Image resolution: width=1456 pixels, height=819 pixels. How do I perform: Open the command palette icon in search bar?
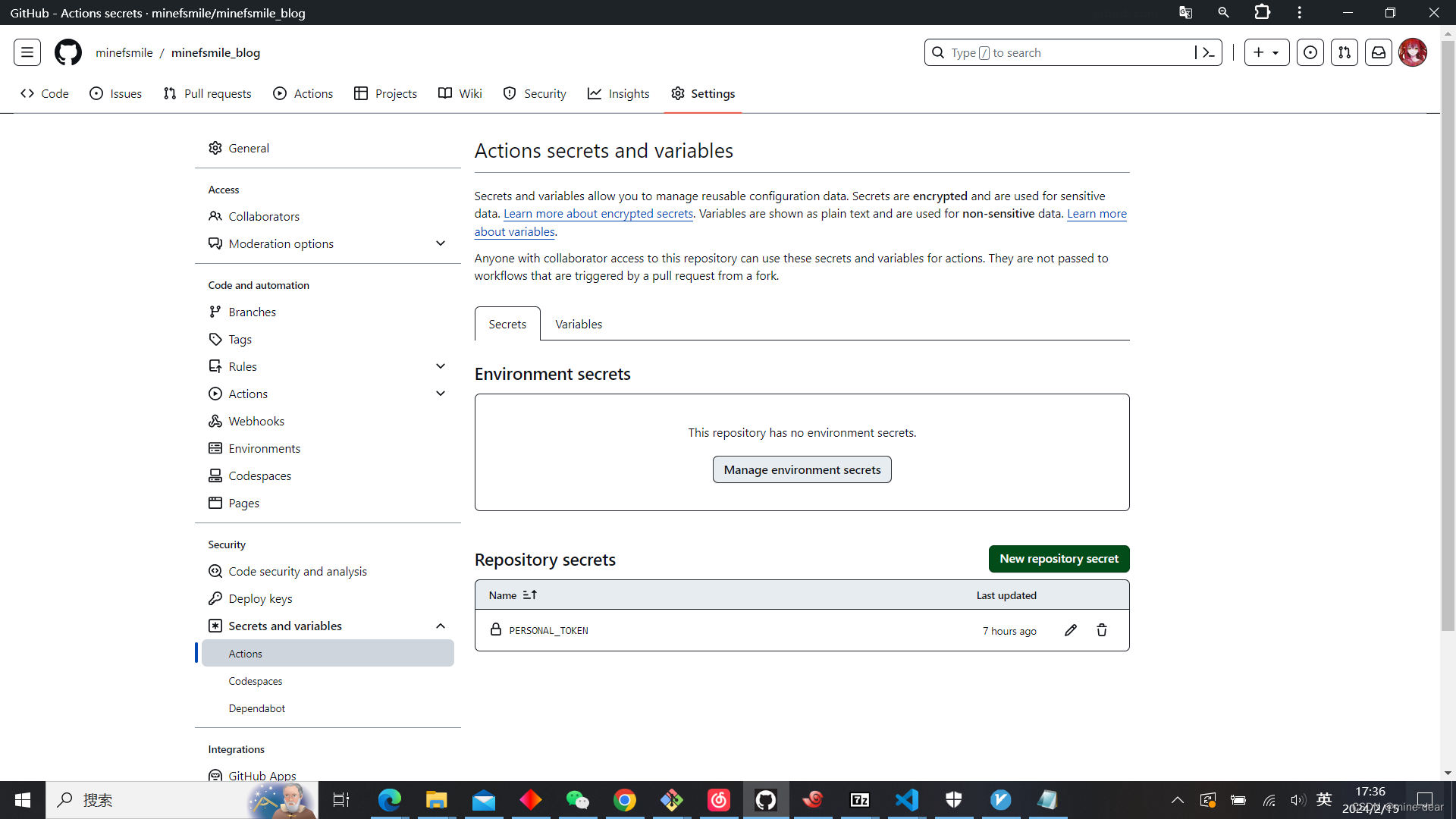[1206, 52]
